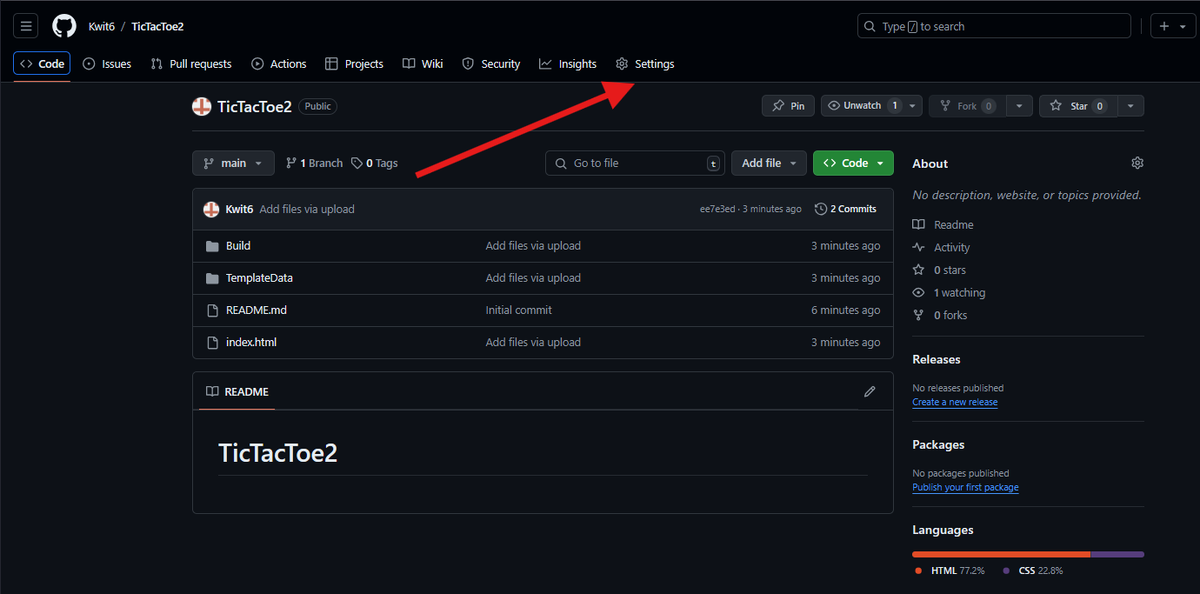
Task: View the 0 Tags link
Action: (x=374, y=163)
